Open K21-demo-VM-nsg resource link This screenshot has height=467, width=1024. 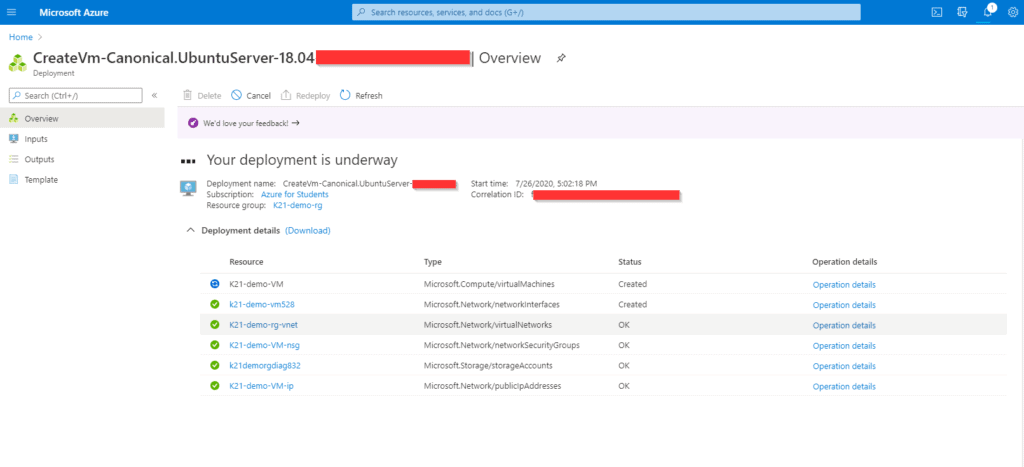[264, 345]
